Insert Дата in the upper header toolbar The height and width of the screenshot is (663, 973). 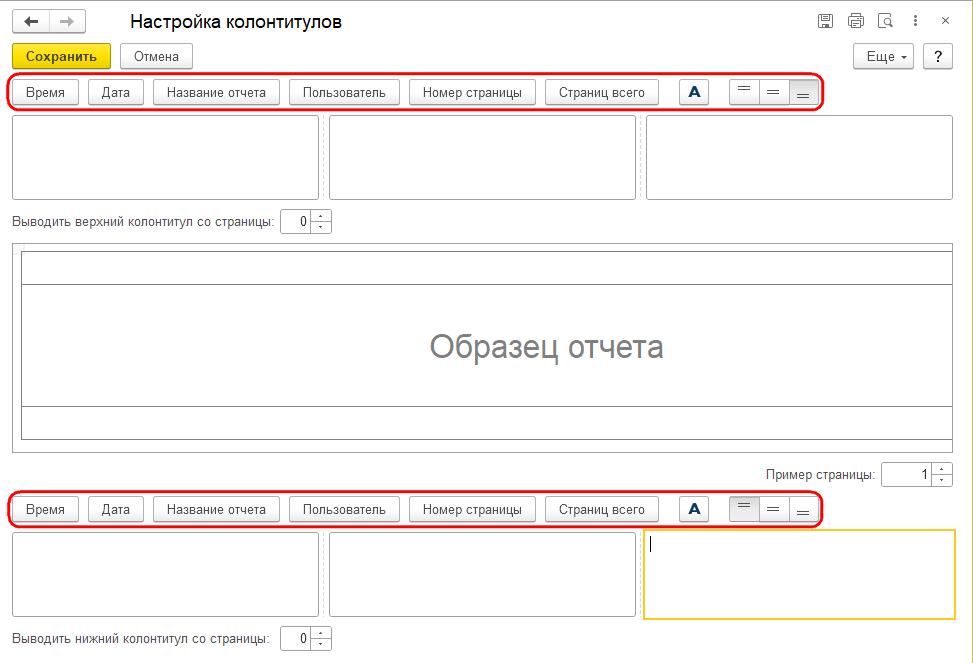(116, 92)
